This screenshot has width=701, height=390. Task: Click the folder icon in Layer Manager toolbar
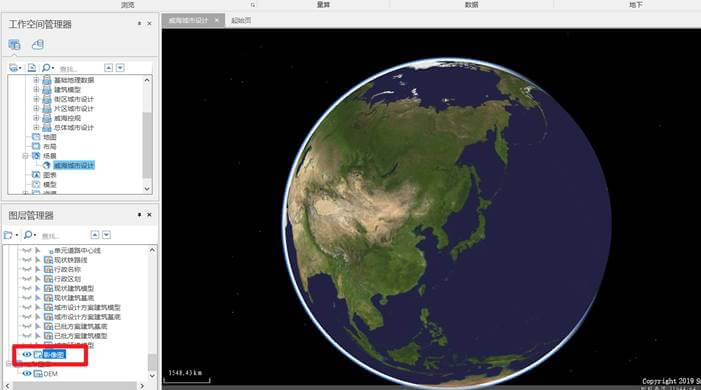[9, 235]
